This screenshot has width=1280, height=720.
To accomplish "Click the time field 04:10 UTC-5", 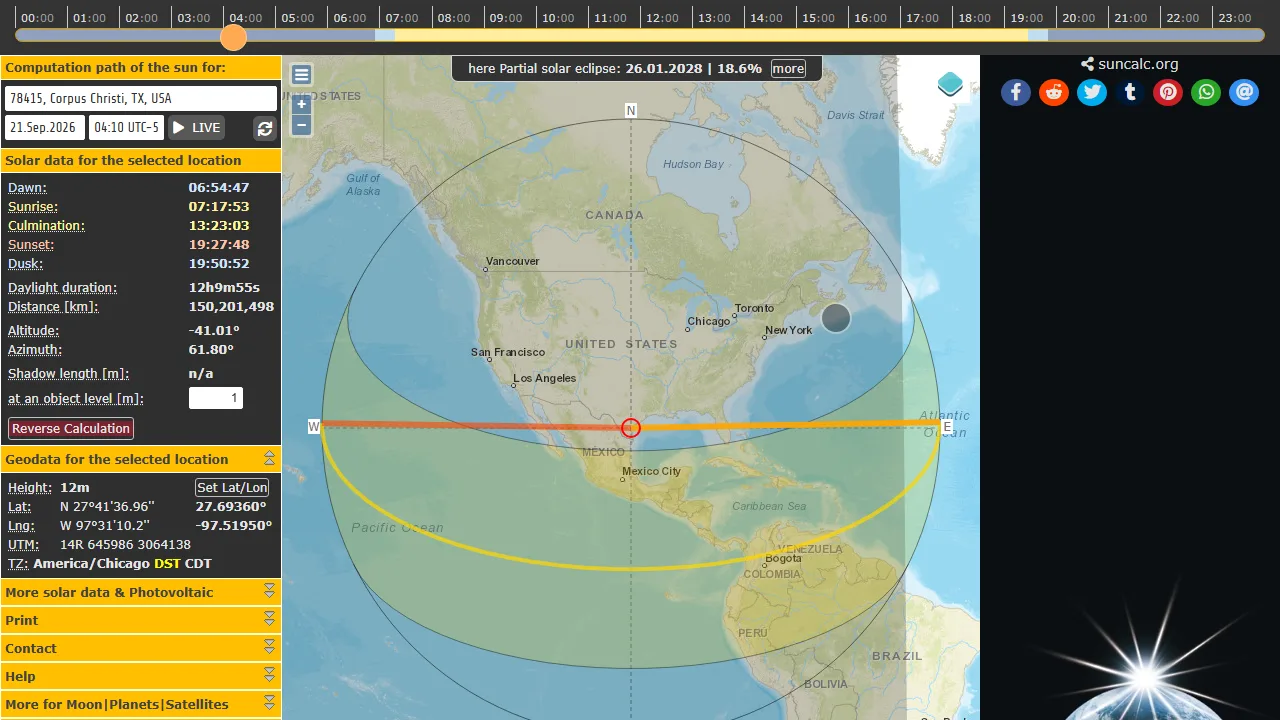I will point(127,128).
